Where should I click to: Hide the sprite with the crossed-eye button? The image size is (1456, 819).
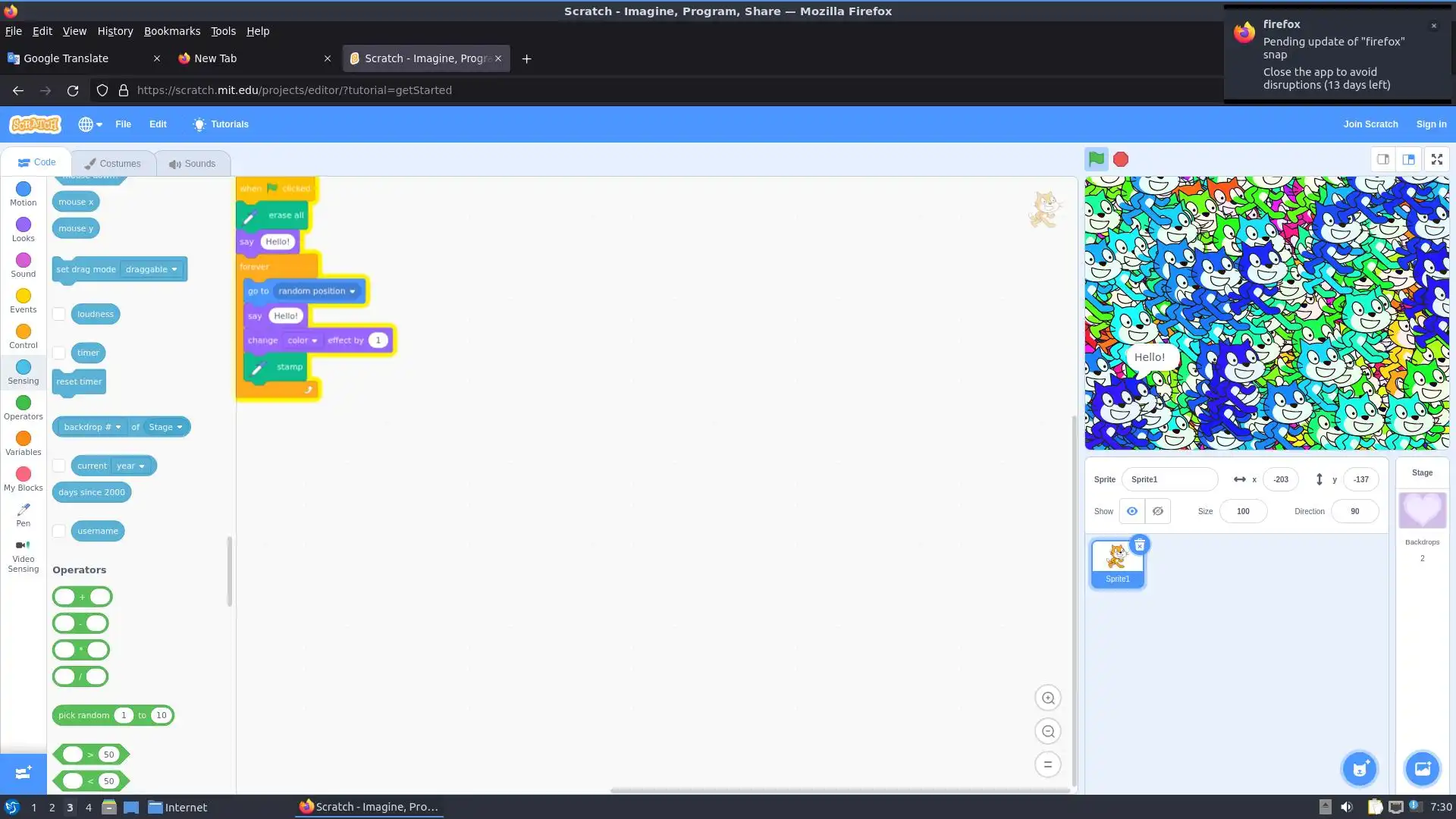coord(1157,511)
